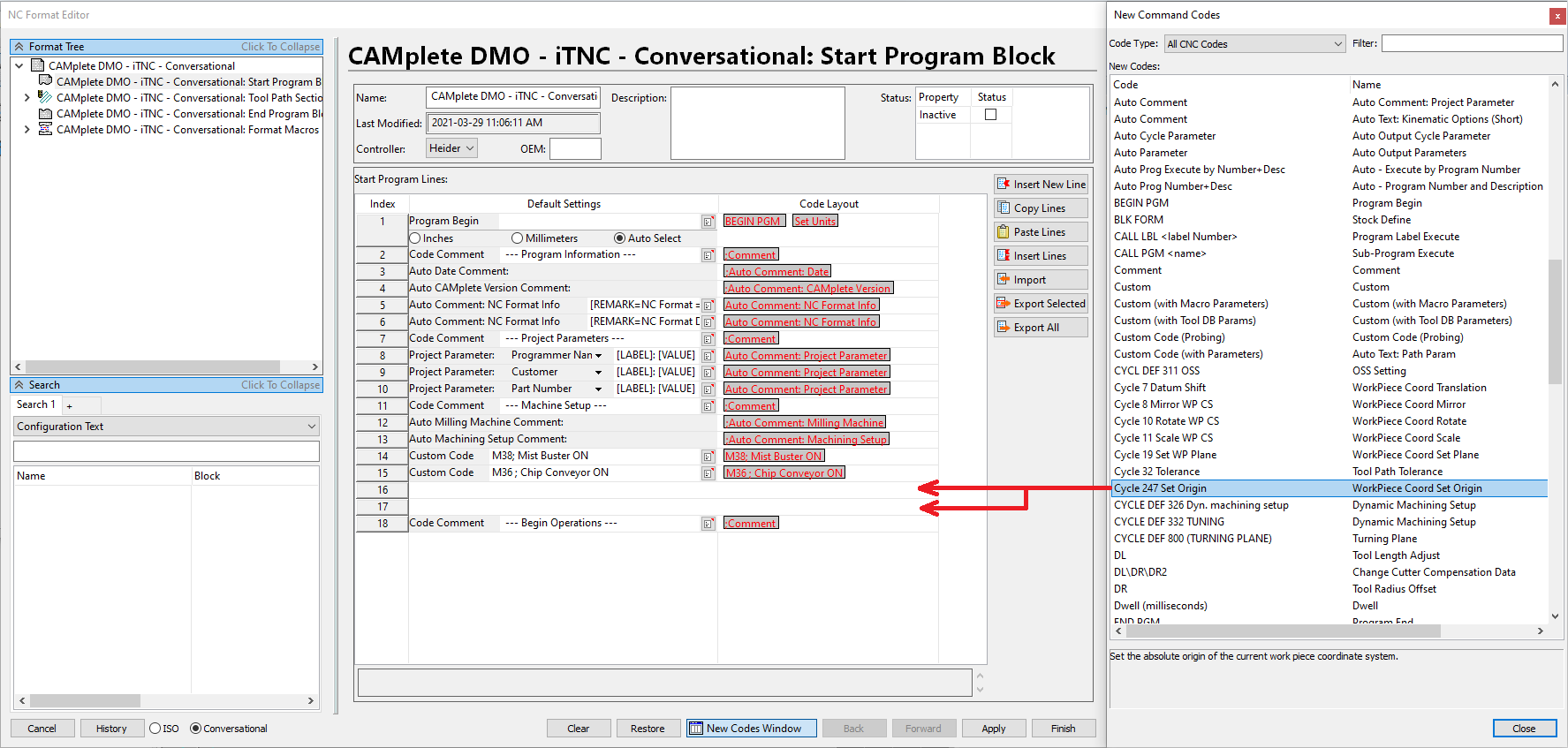This screenshot has height=748, width=1568.
Task: Click the Export All icon button
Action: coord(1041,328)
